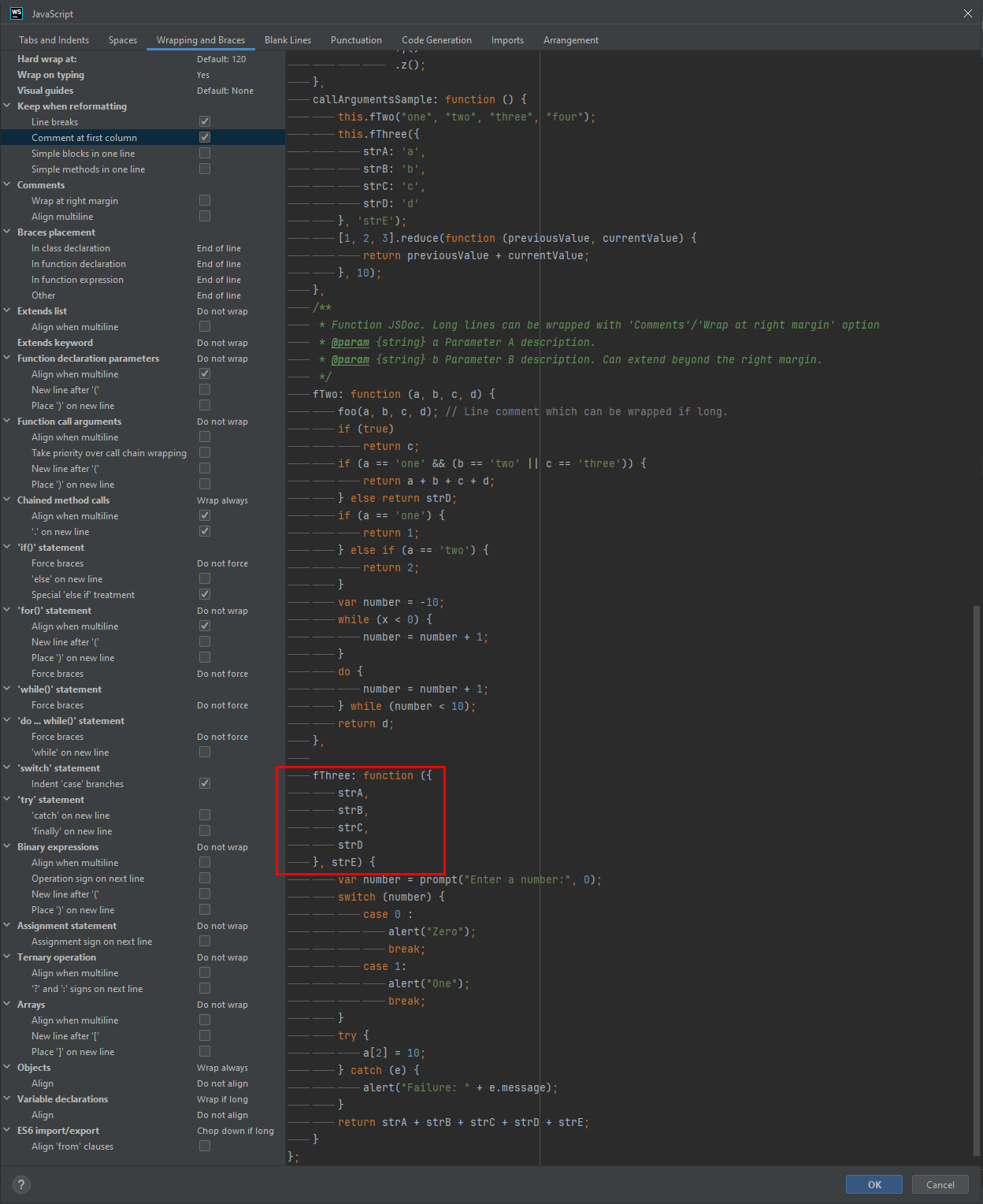Image resolution: width=983 pixels, height=1204 pixels.
Task: Open the Punctuation tab
Action: click(356, 40)
